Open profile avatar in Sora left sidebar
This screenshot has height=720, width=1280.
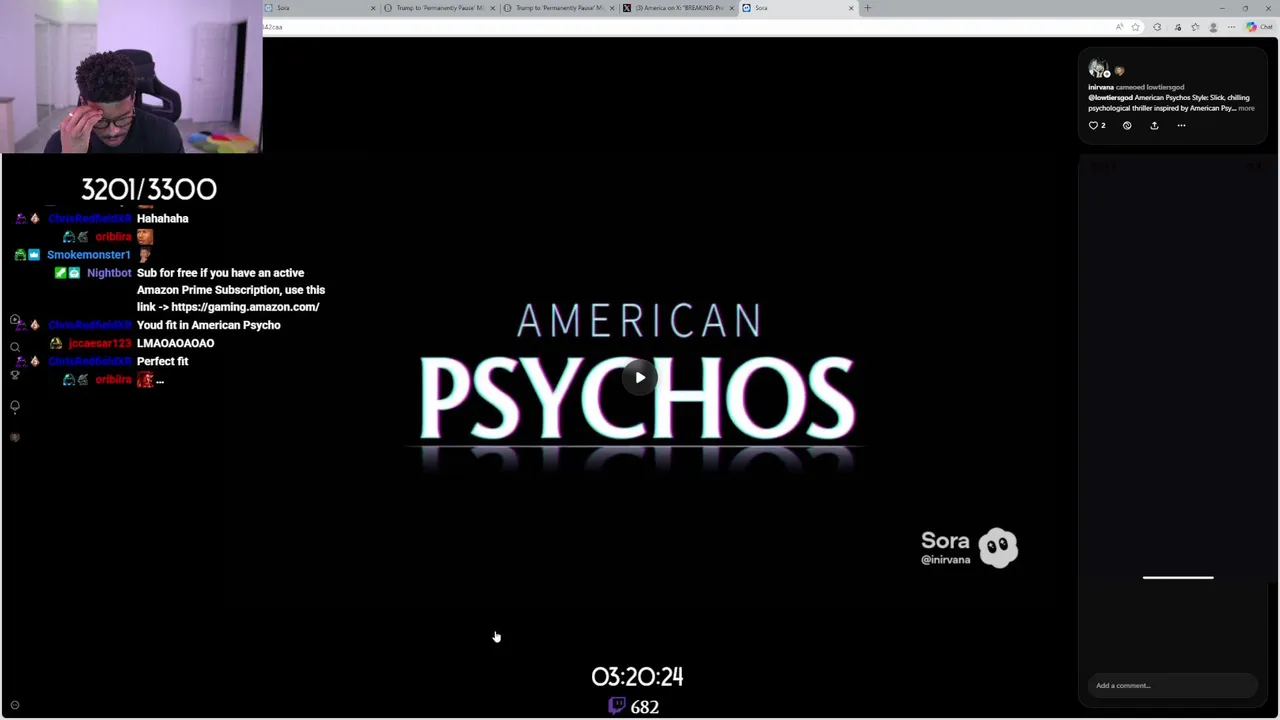(15, 437)
